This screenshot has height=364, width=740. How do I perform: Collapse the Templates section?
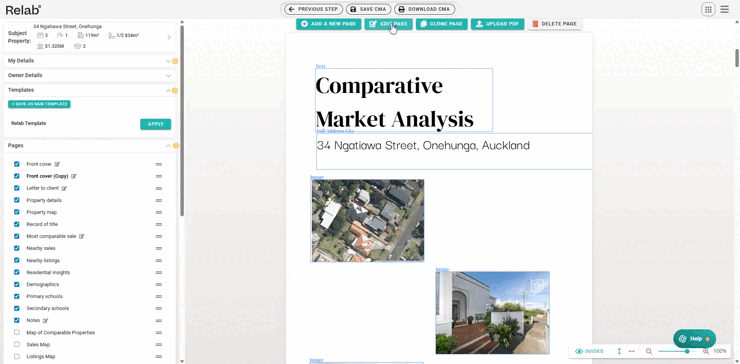(x=168, y=90)
